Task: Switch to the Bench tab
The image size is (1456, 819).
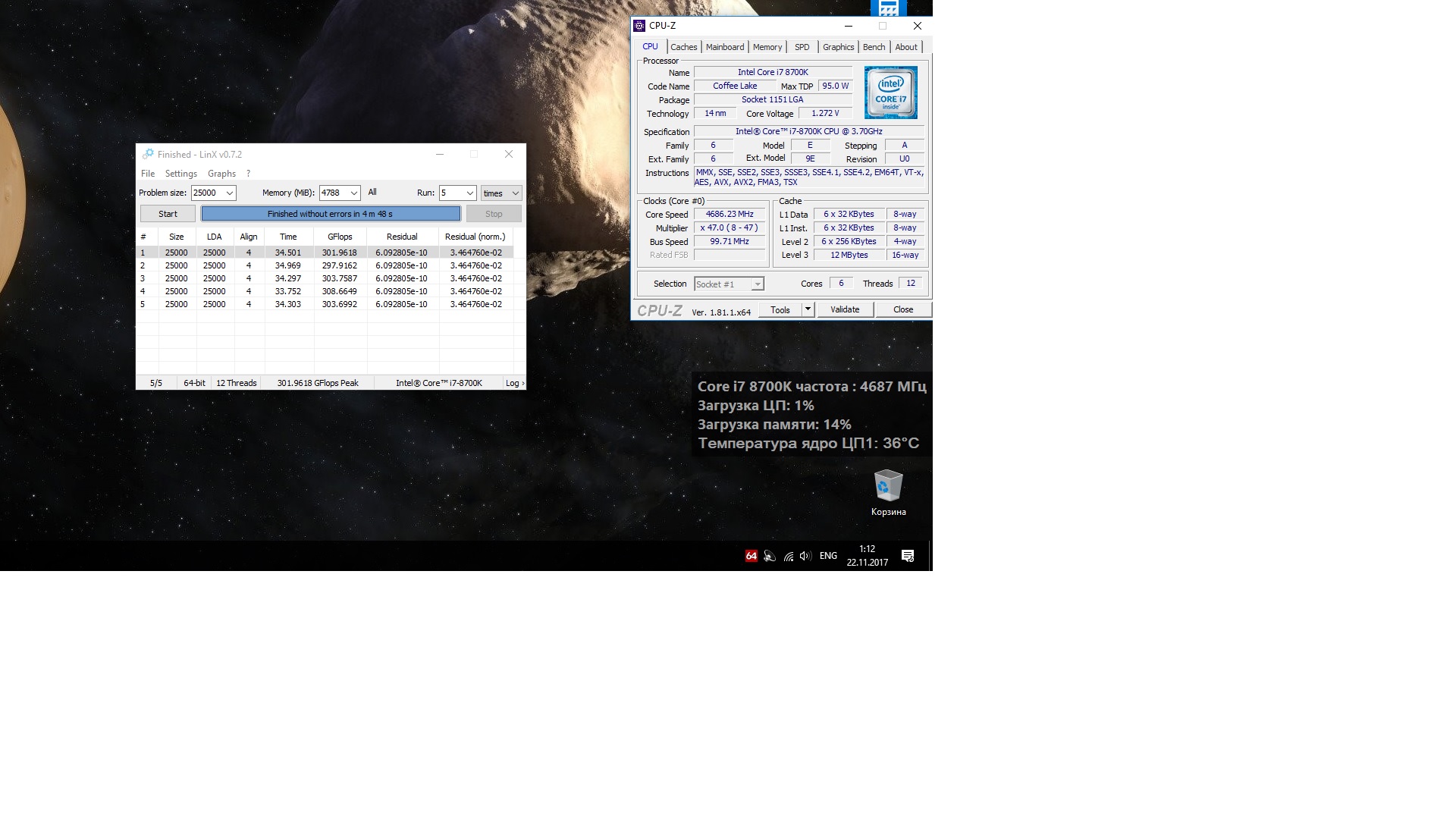Action: (x=874, y=47)
